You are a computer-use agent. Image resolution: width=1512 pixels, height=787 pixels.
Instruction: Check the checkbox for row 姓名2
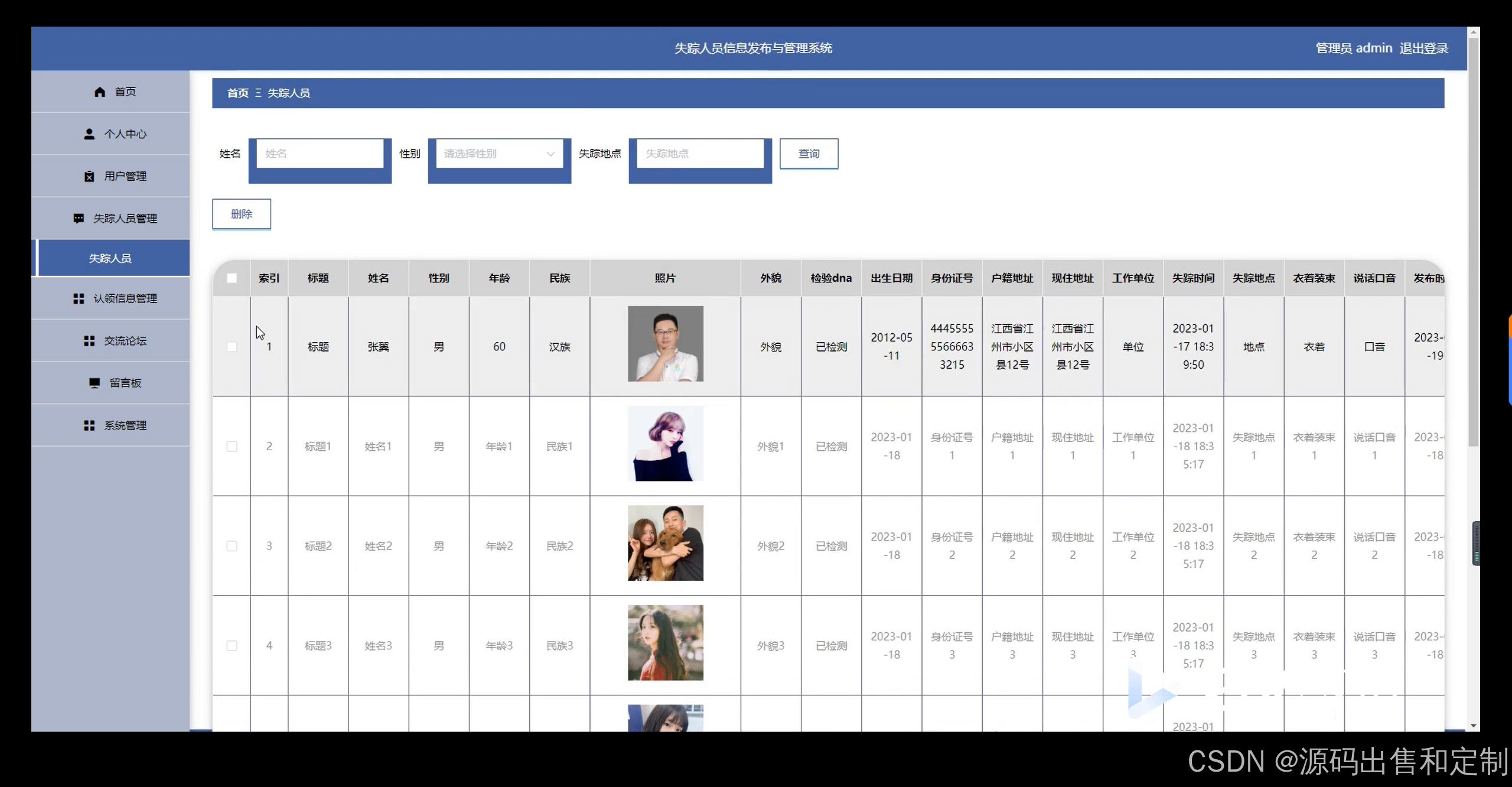[x=232, y=546]
